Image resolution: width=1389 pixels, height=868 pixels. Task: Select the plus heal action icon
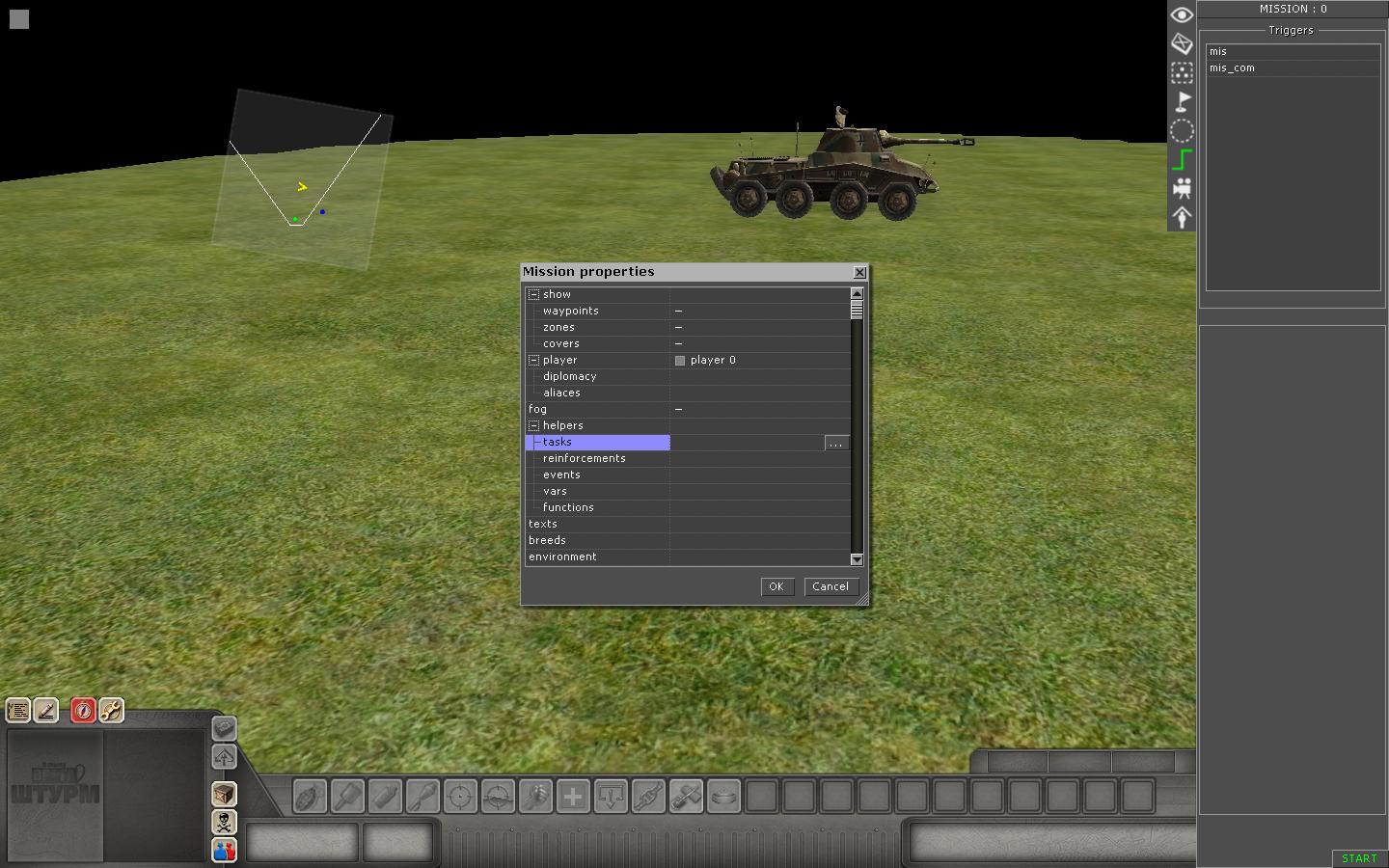coord(573,797)
